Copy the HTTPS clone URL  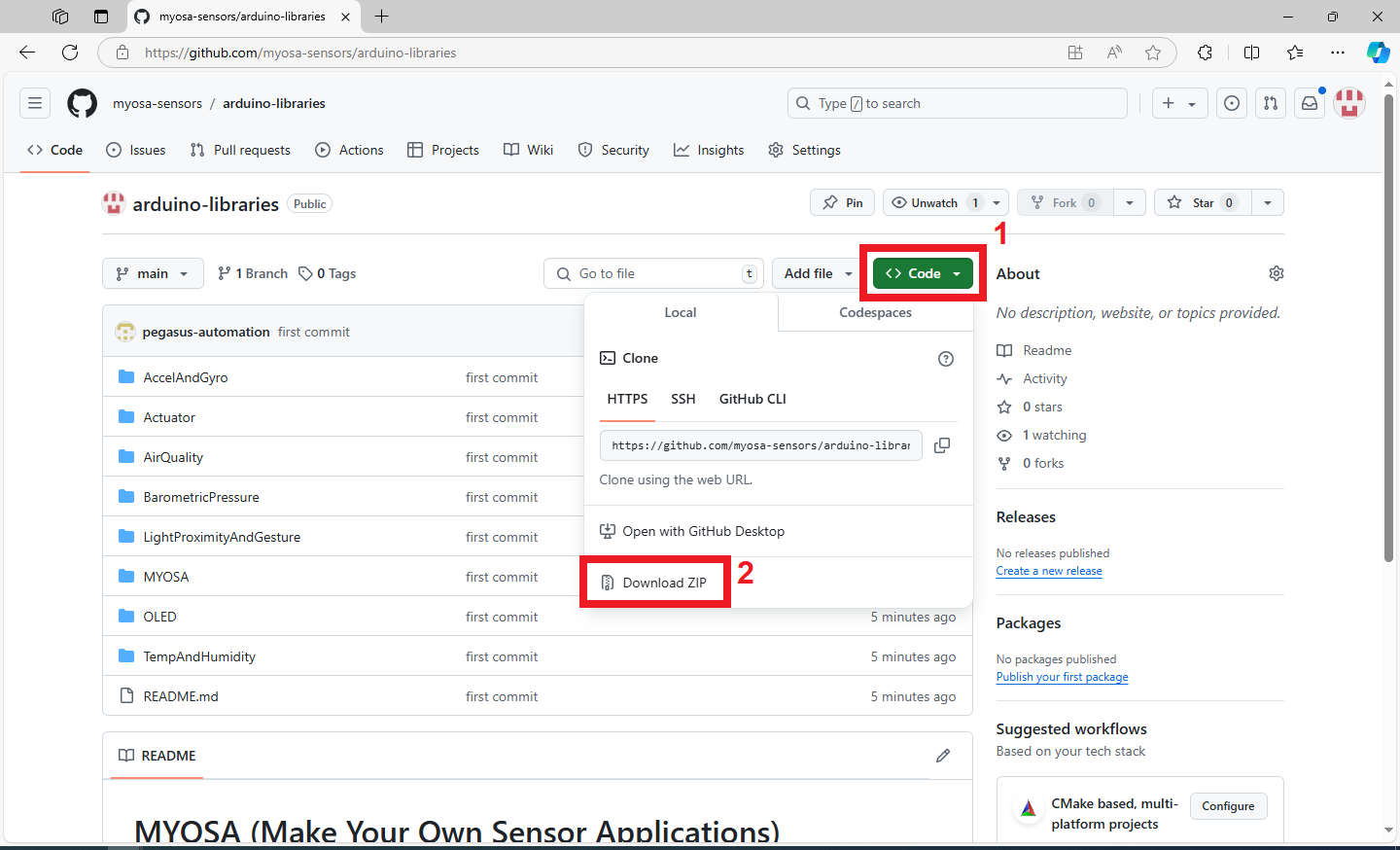point(942,445)
